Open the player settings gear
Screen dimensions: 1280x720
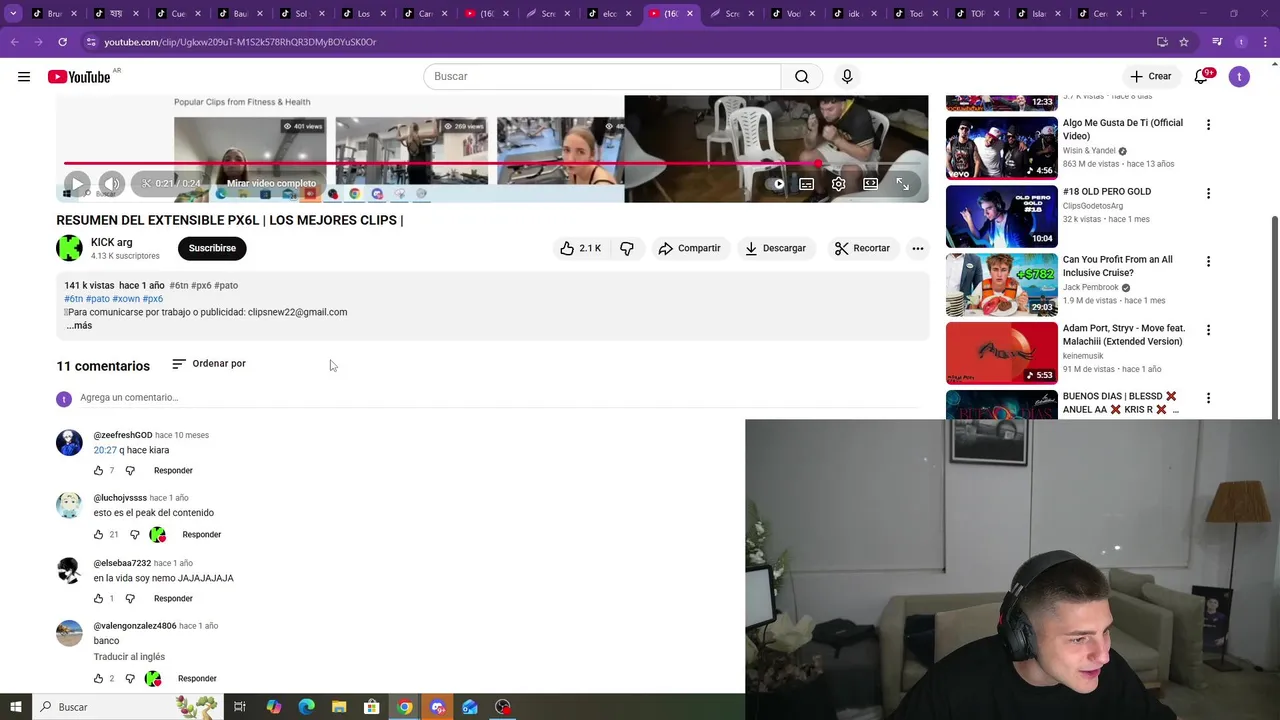click(x=838, y=184)
